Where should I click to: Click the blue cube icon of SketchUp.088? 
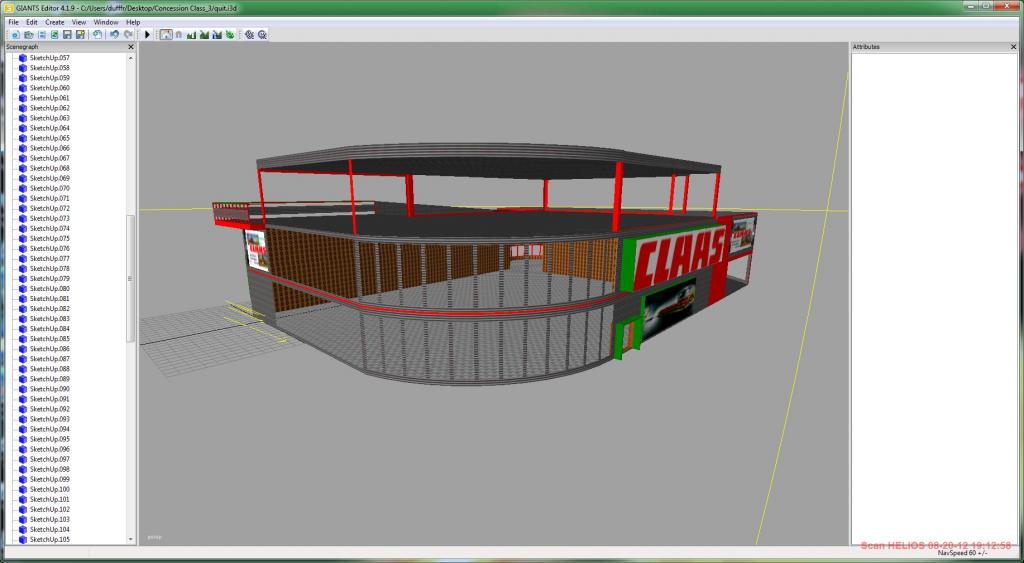click(23, 368)
